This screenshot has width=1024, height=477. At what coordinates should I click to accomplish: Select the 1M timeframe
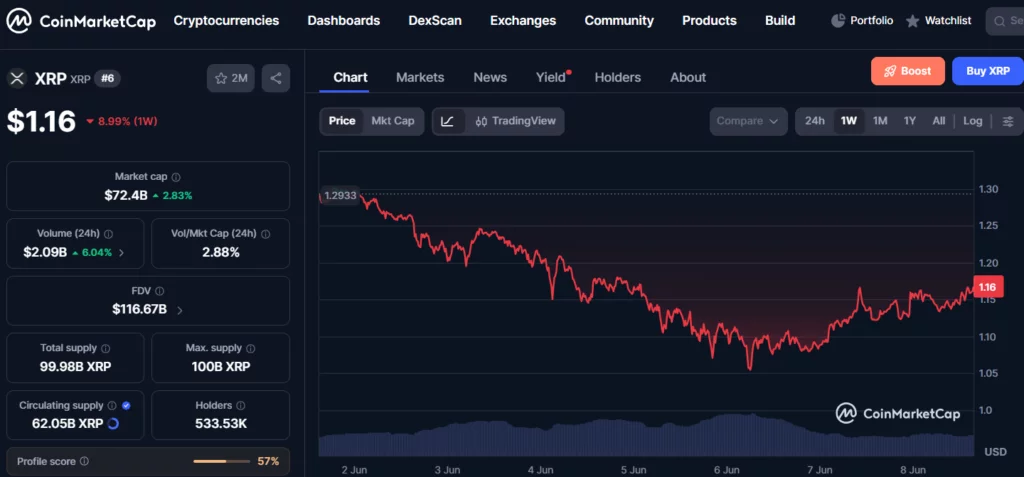click(880, 121)
